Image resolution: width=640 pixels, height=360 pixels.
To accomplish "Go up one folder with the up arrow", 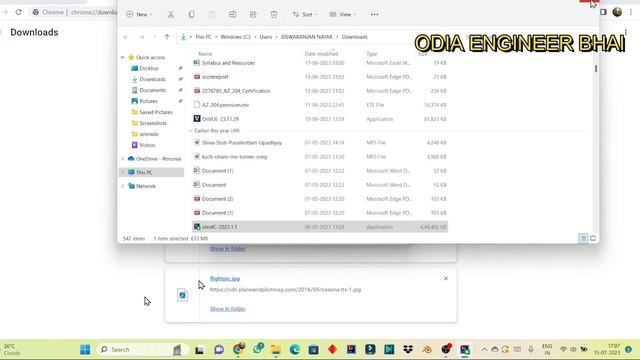I will point(167,37).
